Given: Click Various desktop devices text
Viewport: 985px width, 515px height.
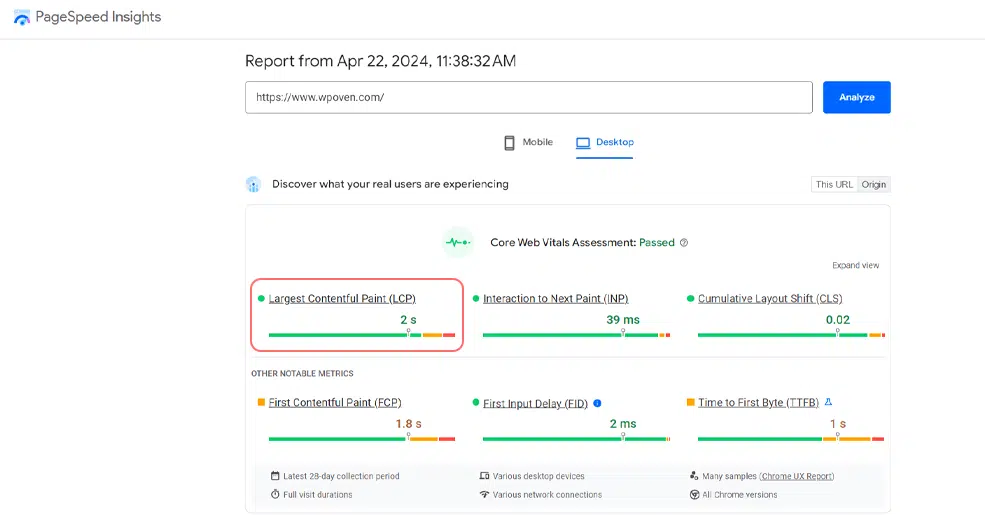Looking at the screenshot, I should click(538, 477).
